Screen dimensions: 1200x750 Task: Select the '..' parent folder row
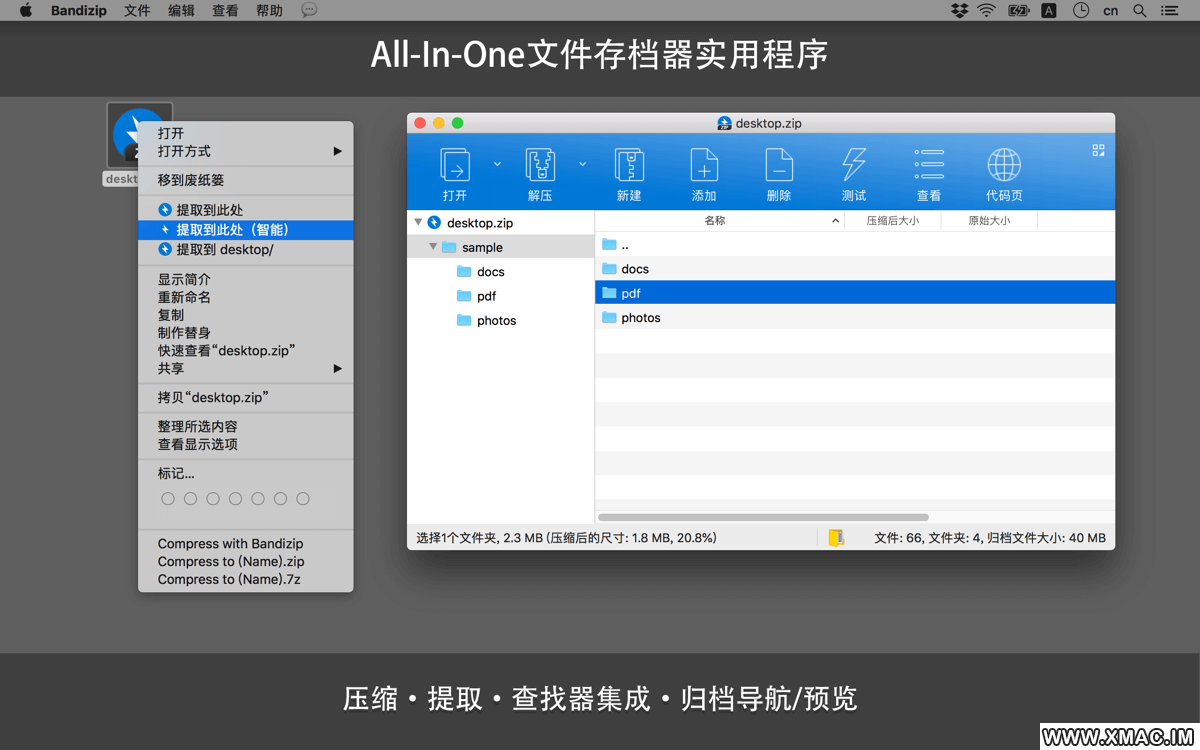point(855,244)
